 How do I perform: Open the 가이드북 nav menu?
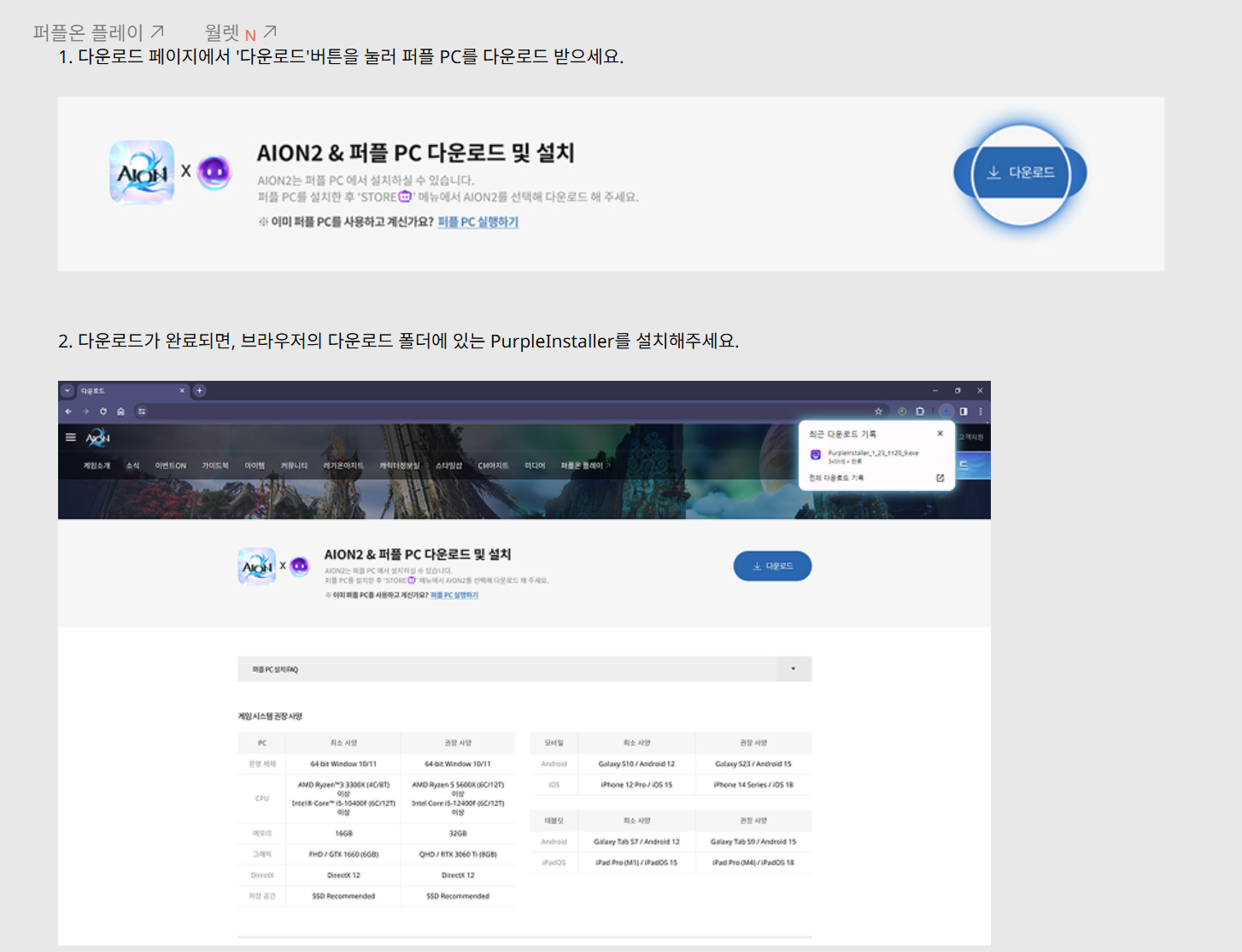[x=215, y=465]
